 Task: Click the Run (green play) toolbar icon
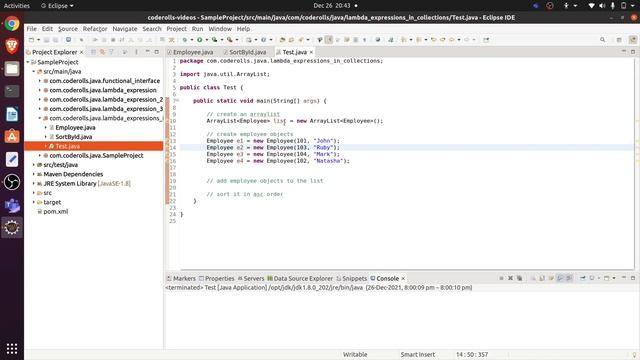(x=200, y=40)
